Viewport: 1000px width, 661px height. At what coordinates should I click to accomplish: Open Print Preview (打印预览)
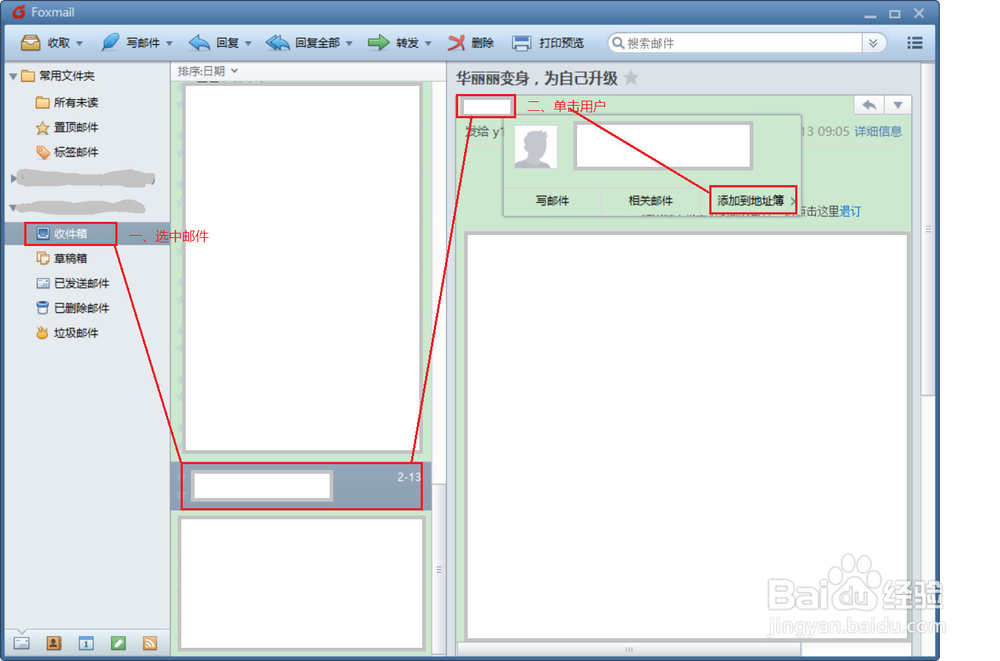pos(548,43)
